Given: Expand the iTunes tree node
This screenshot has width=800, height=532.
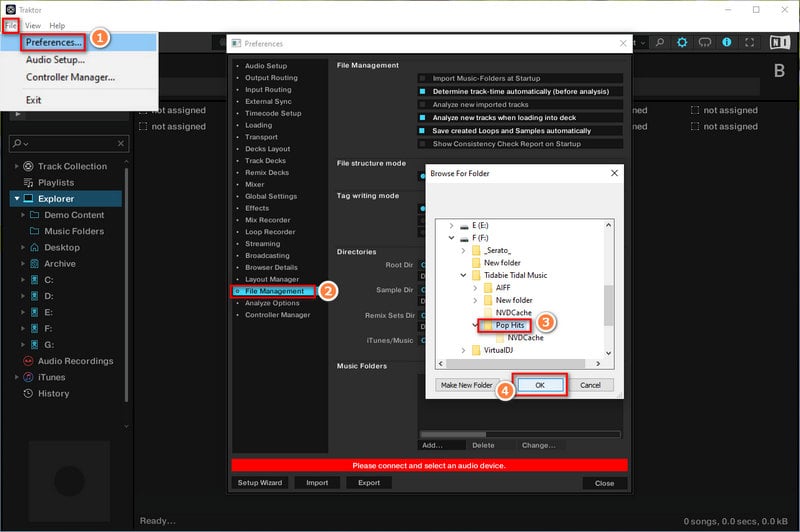Looking at the screenshot, I should tap(16, 377).
